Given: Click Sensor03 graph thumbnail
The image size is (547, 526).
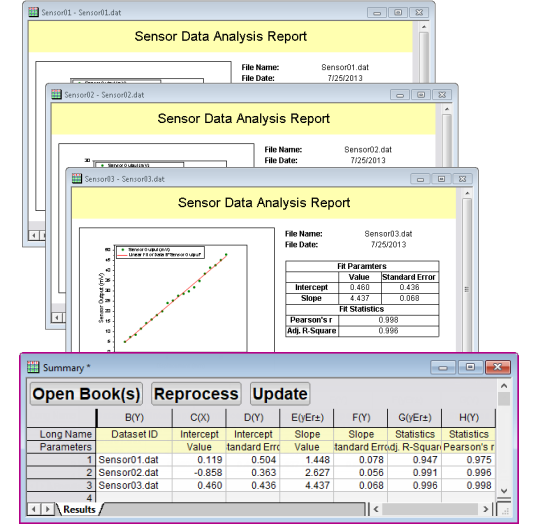Looking at the screenshot, I should tap(177, 290).
